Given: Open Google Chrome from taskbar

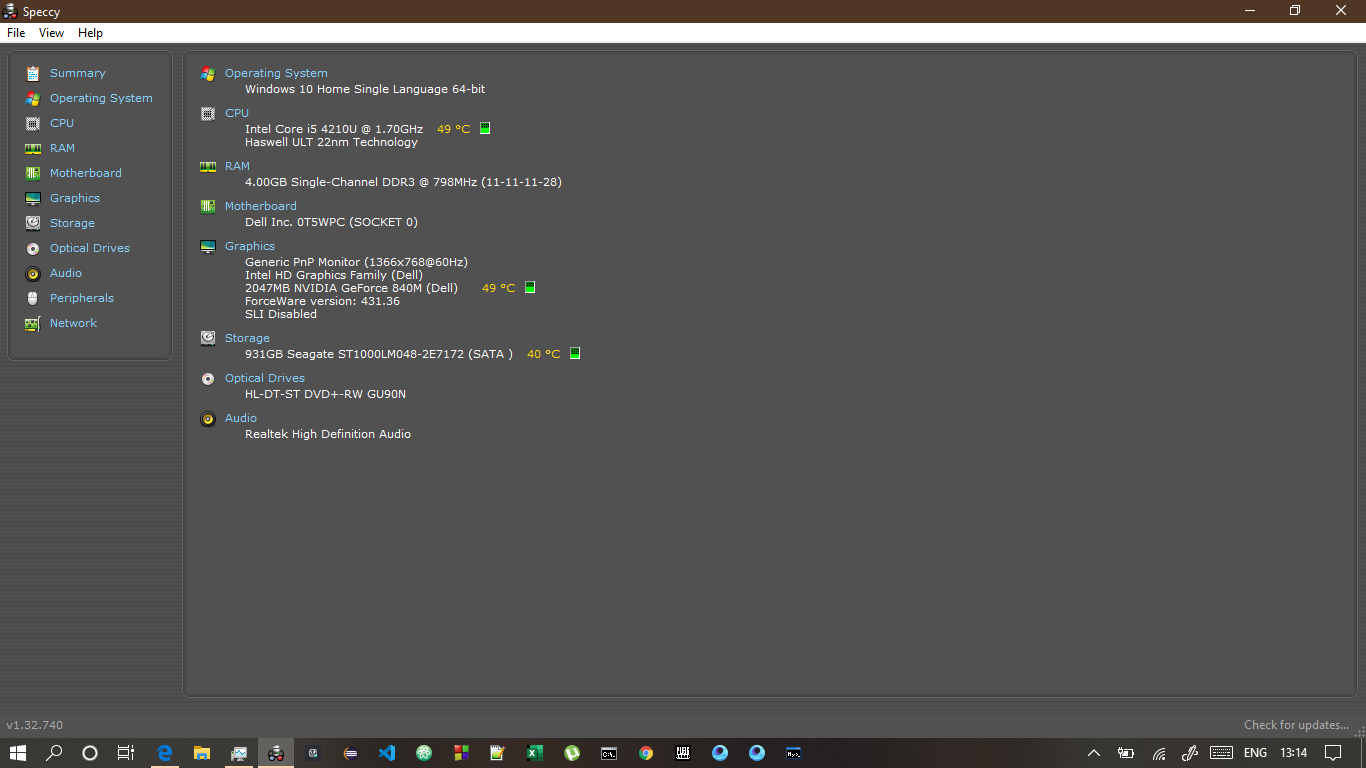Looking at the screenshot, I should coord(646,753).
